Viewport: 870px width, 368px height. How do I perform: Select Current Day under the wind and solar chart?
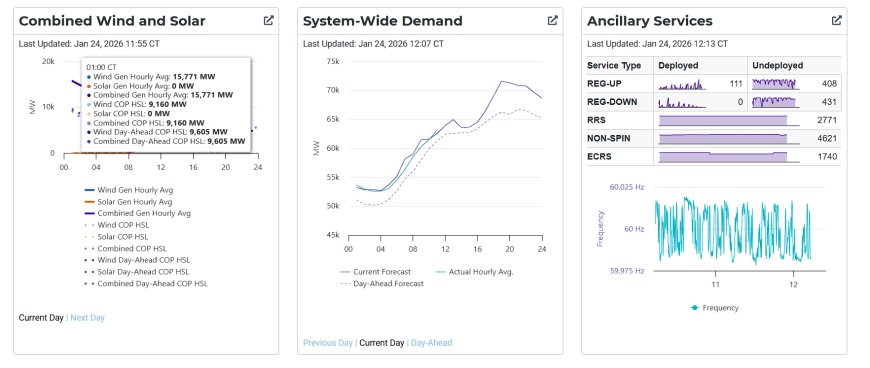click(x=41, y=318)
